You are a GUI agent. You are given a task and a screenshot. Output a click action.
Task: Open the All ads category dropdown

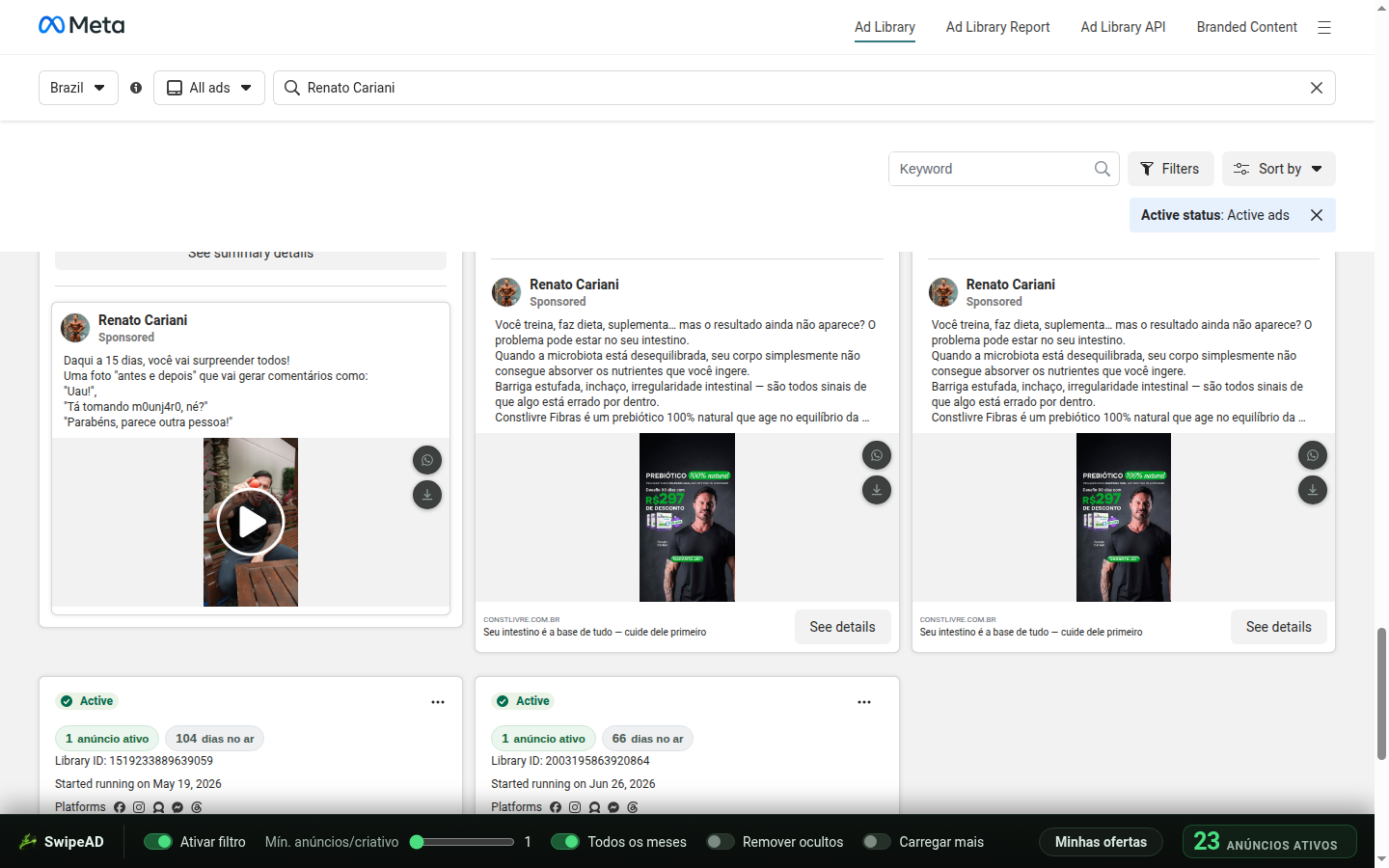pyautogui.click(x=209, y=88)
